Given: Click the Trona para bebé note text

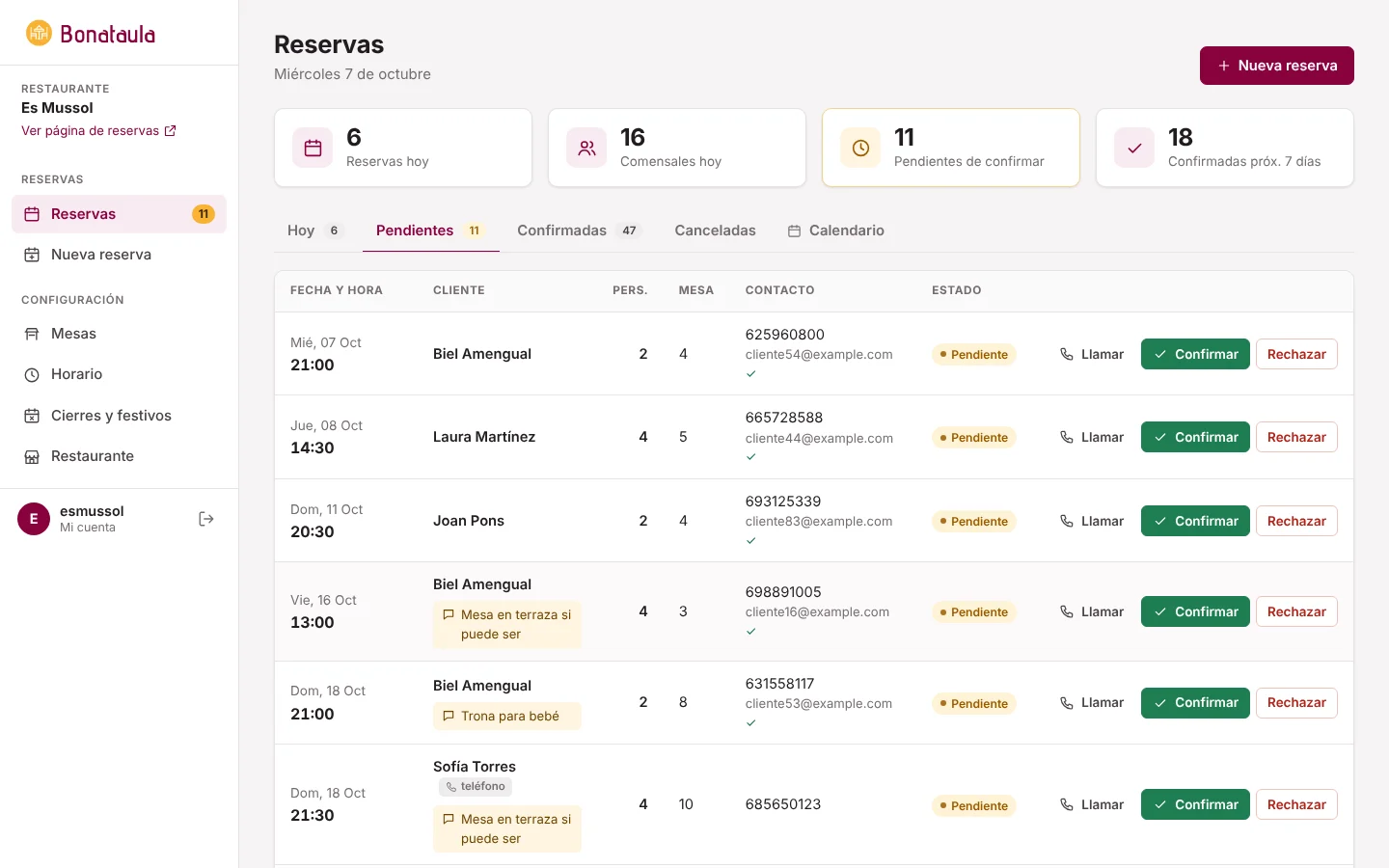Looking at the screenshot, I should 510,716.
